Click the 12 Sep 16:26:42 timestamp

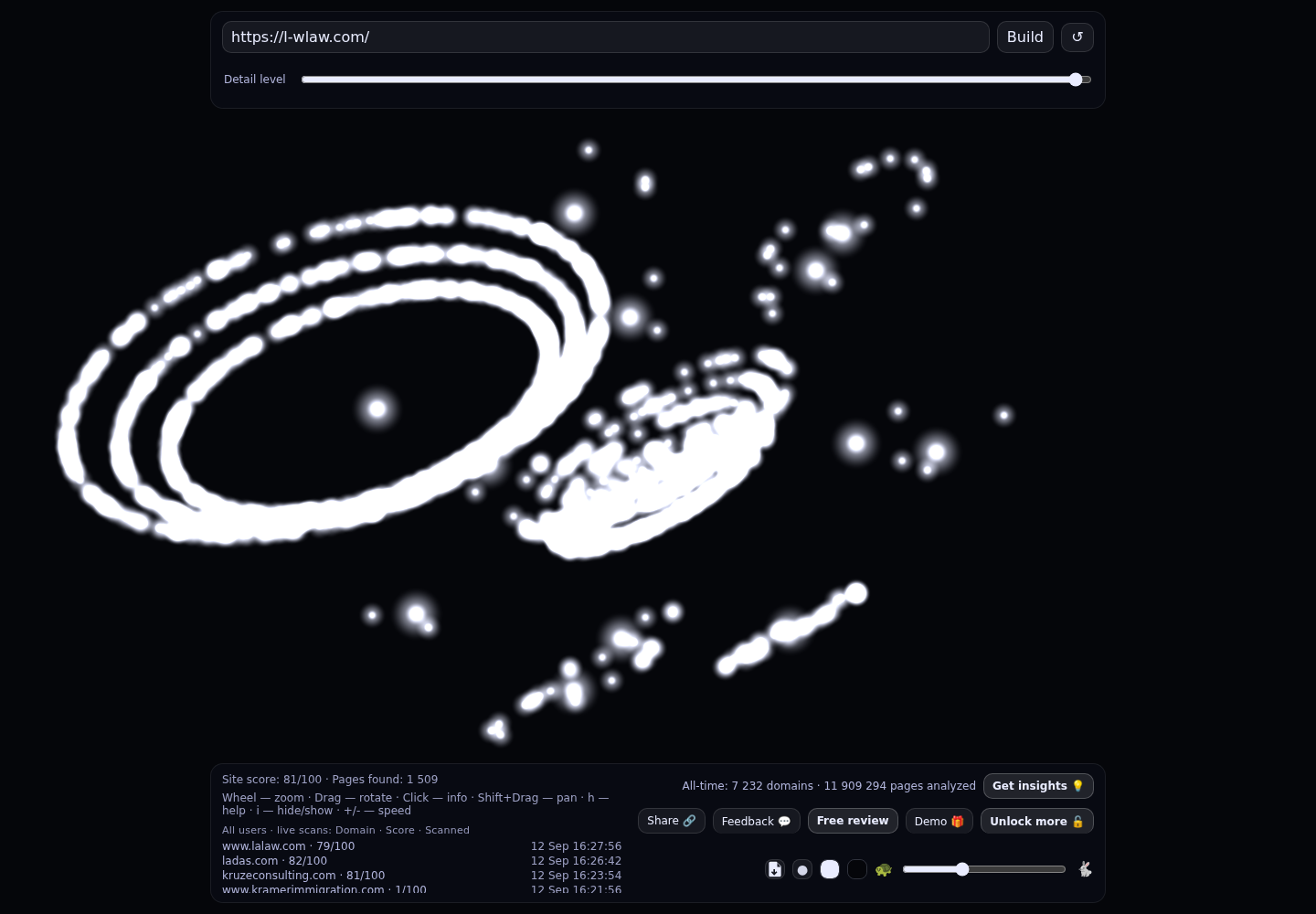576,861
